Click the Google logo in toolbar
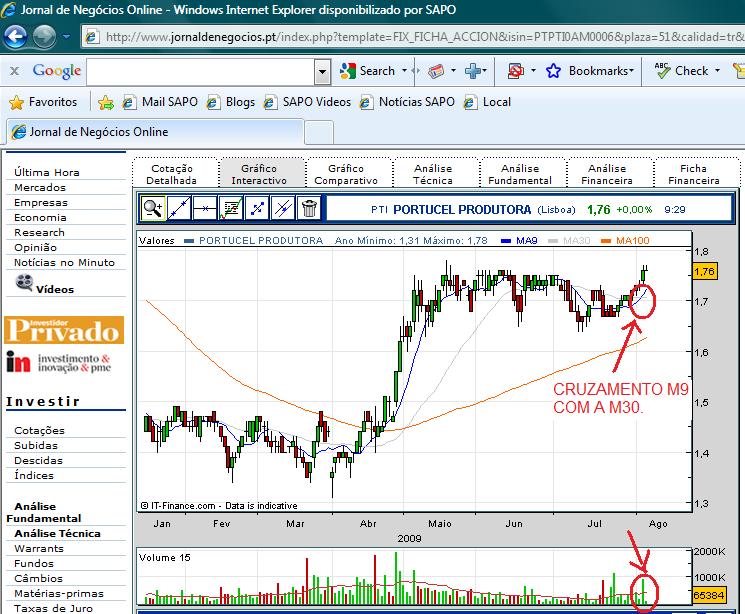The height and width of the screenshot is (614, 745). 57,71
